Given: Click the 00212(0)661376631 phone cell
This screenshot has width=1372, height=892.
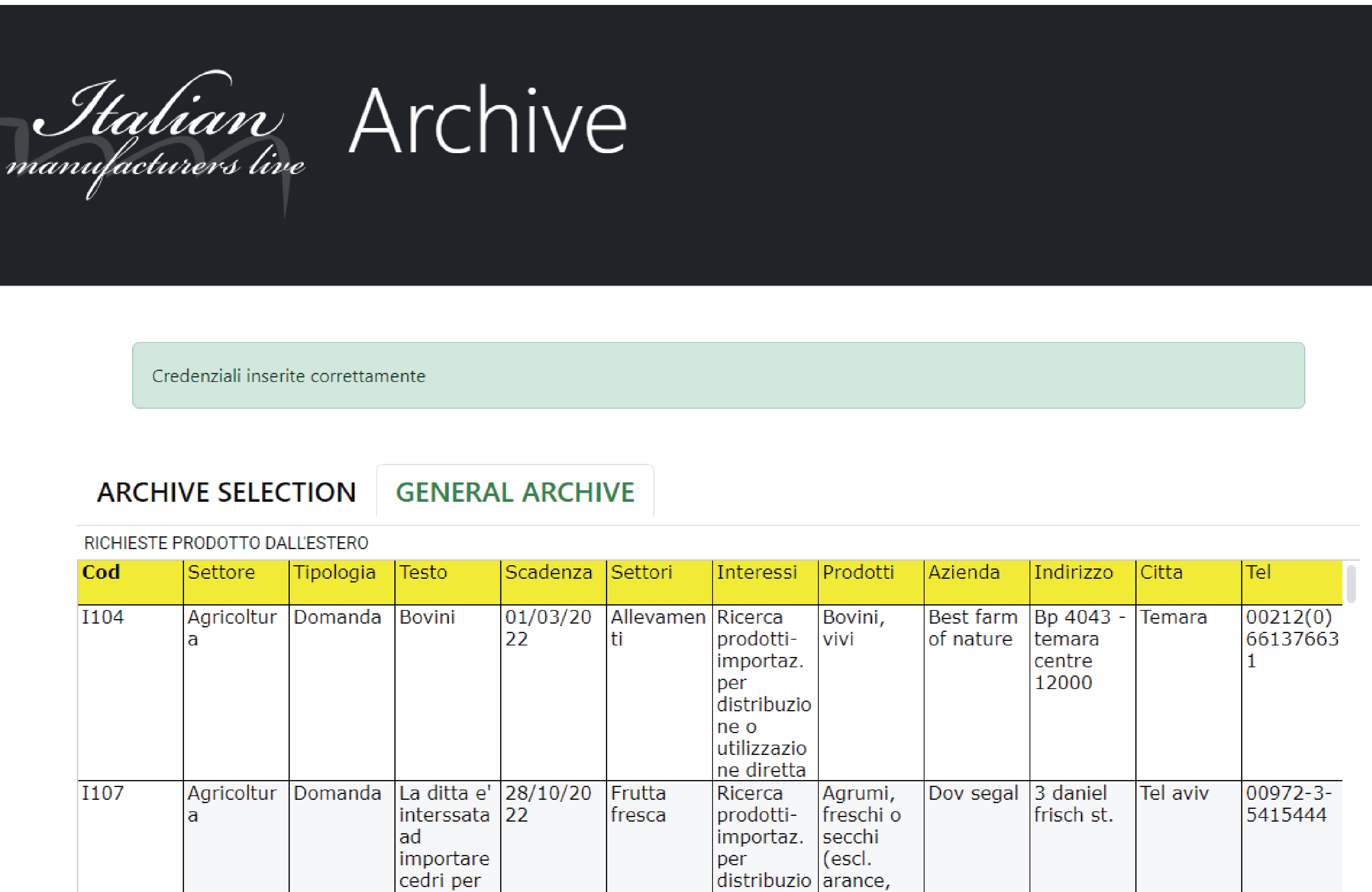Looking at the screenshot, I should click(x=1292, y=693).
